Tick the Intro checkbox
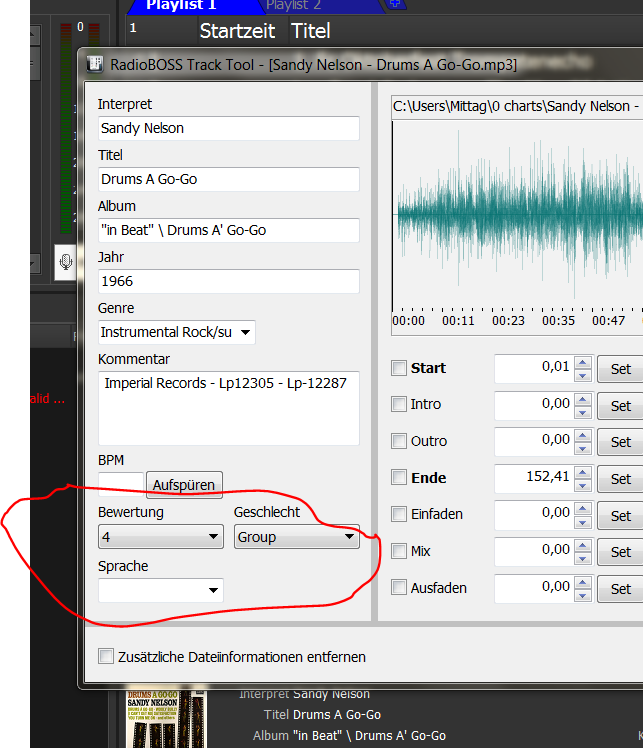The height and width of the screenshot is (748, 643). 399,404
